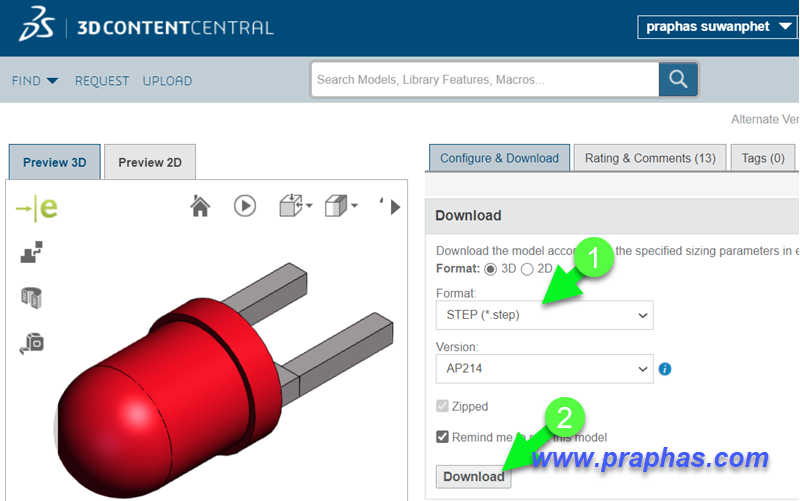The image size is (800, 501).
Task: Toggle the Remind me checkbox
Action: [442, 437]
